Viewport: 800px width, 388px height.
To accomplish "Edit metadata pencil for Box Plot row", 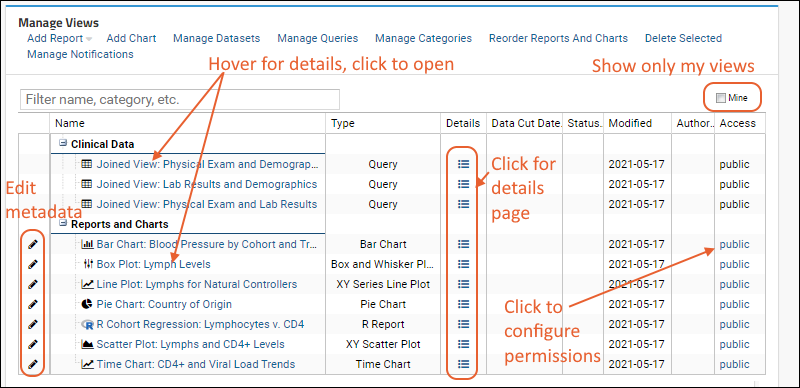I will click(33, 264).
